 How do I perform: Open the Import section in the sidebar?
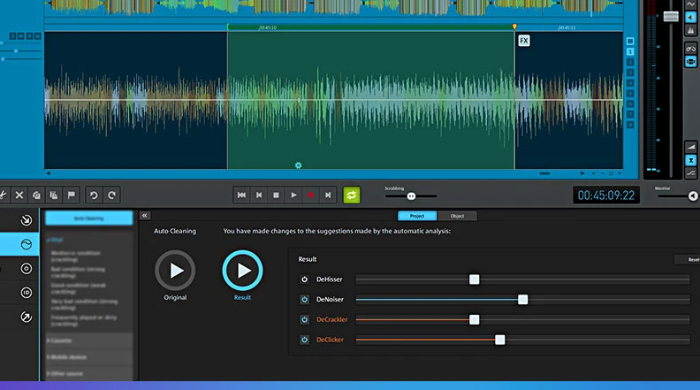click(26, 220)
